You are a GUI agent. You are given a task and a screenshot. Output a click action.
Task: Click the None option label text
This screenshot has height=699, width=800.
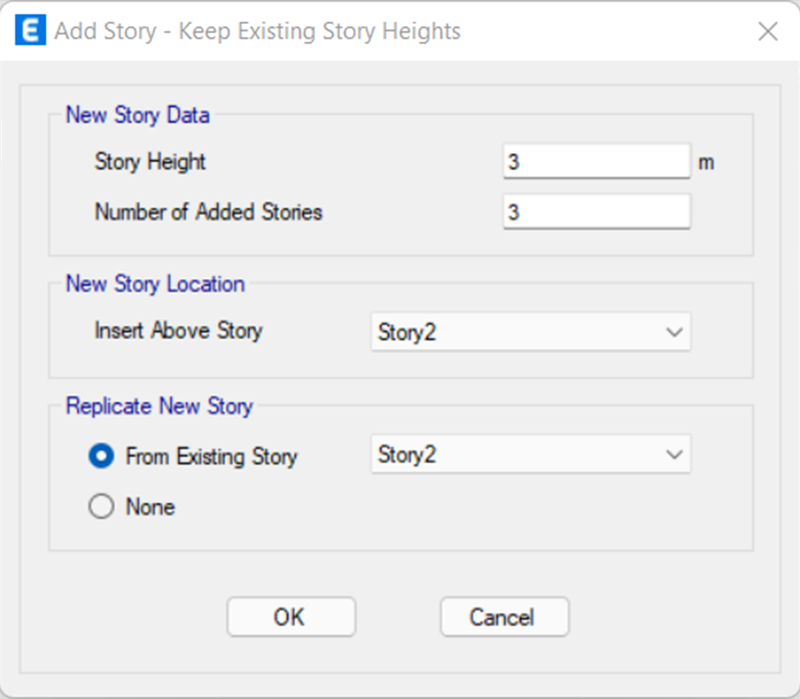click(x=151, y=507)
